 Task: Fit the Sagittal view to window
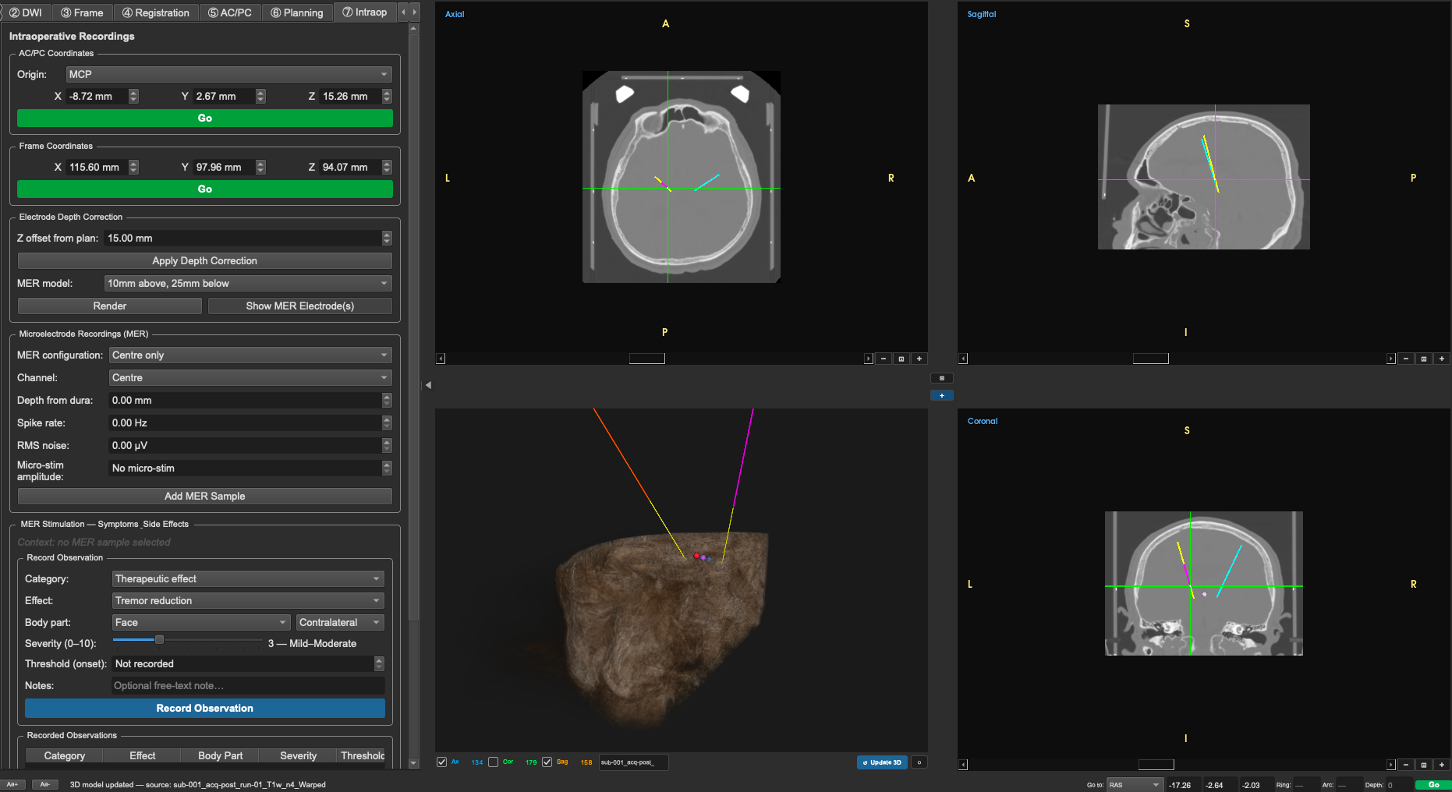point(1424,358)
